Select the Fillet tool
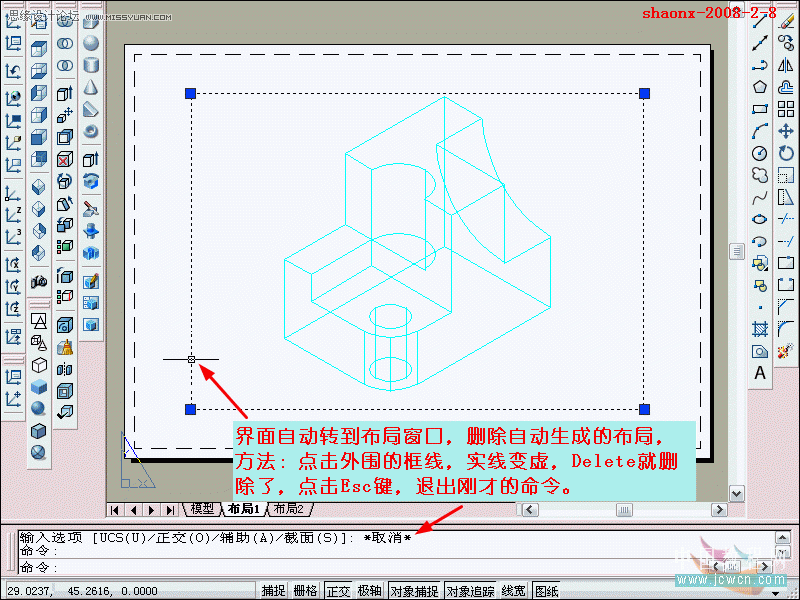The width and height of the screenshot is (800, 600). (786, 329)
